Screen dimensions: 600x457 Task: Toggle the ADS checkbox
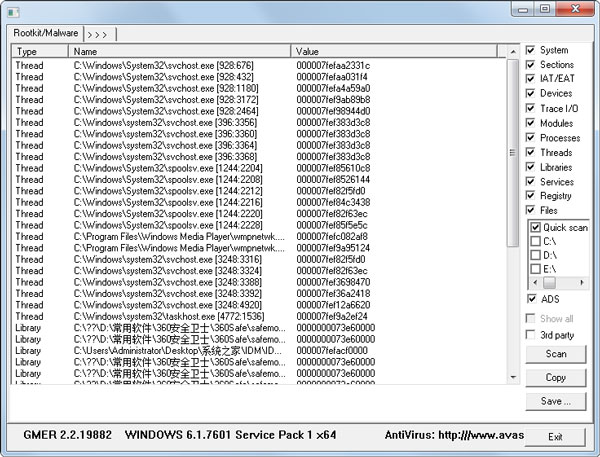click(x=531, y=299)
